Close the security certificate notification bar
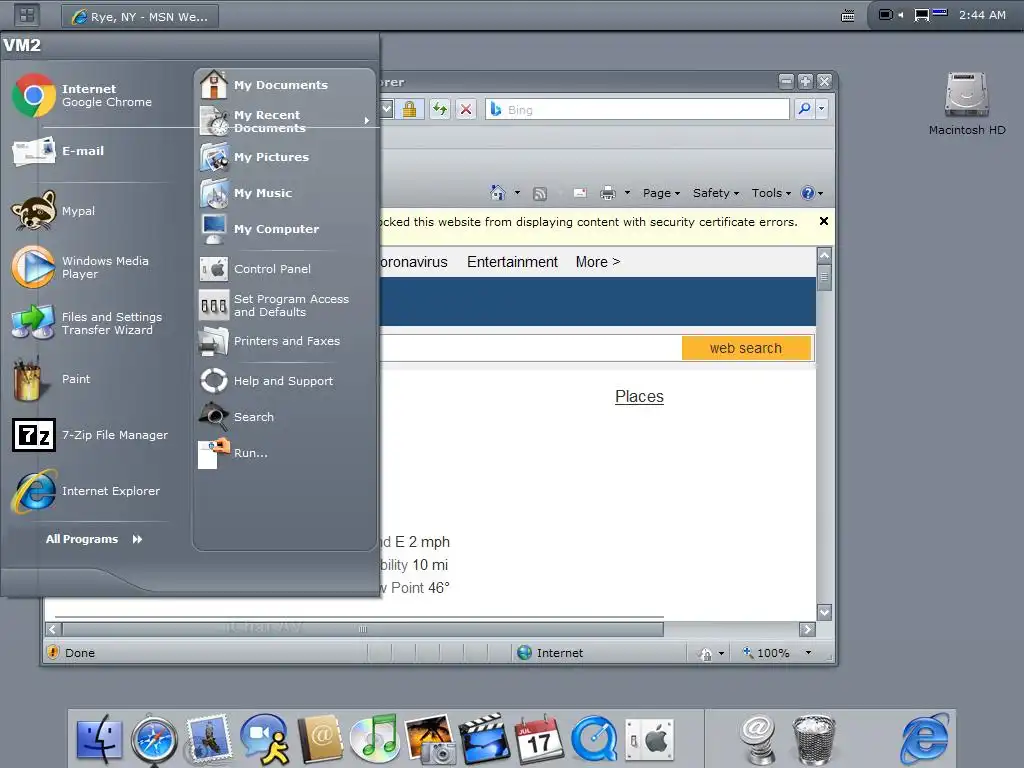This screenshot has width=1024, height=768. (824, 221)
